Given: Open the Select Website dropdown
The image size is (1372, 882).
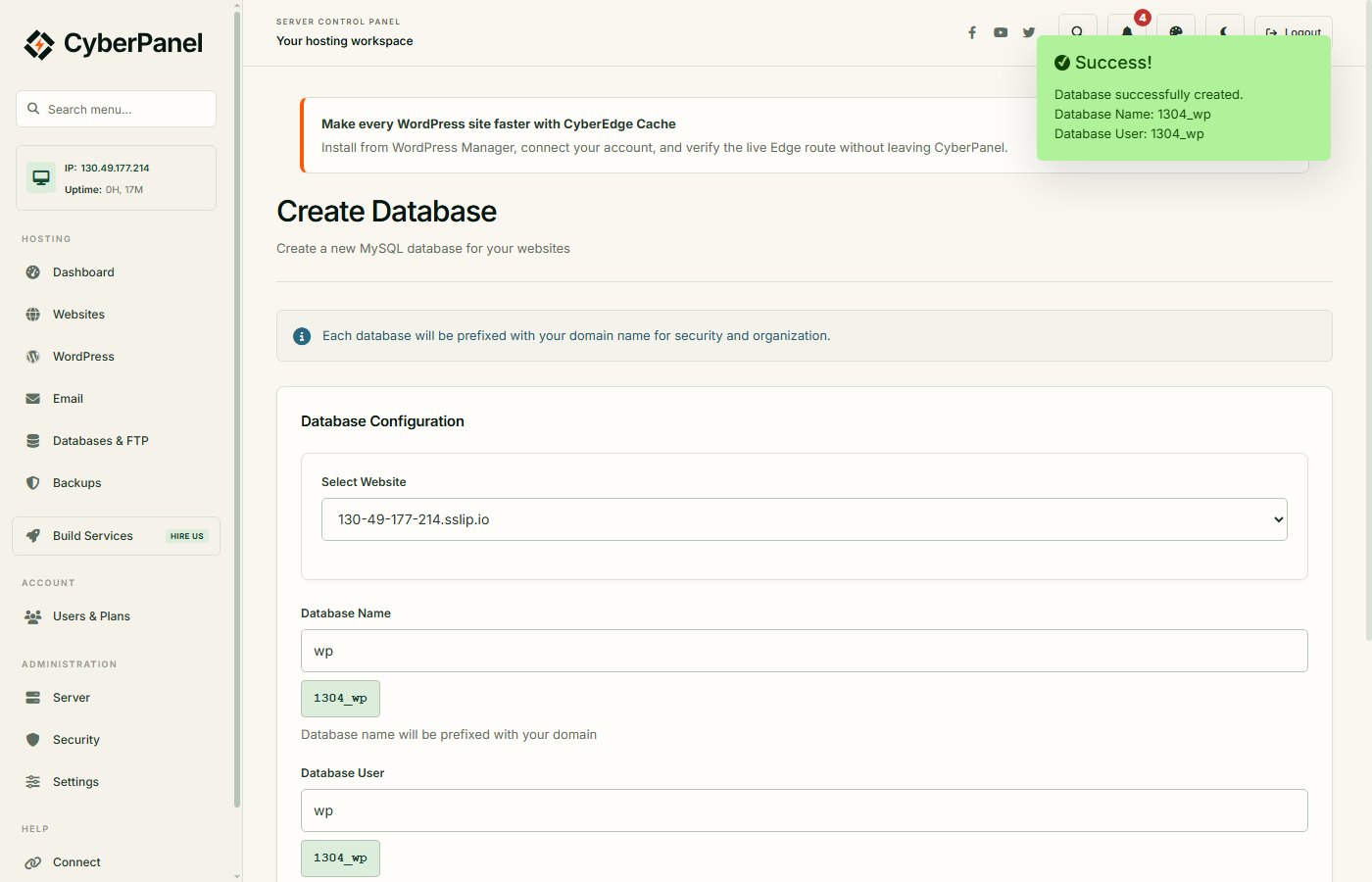Looking at the screenshot, I should pyautogui.click(x=805, y=519).
